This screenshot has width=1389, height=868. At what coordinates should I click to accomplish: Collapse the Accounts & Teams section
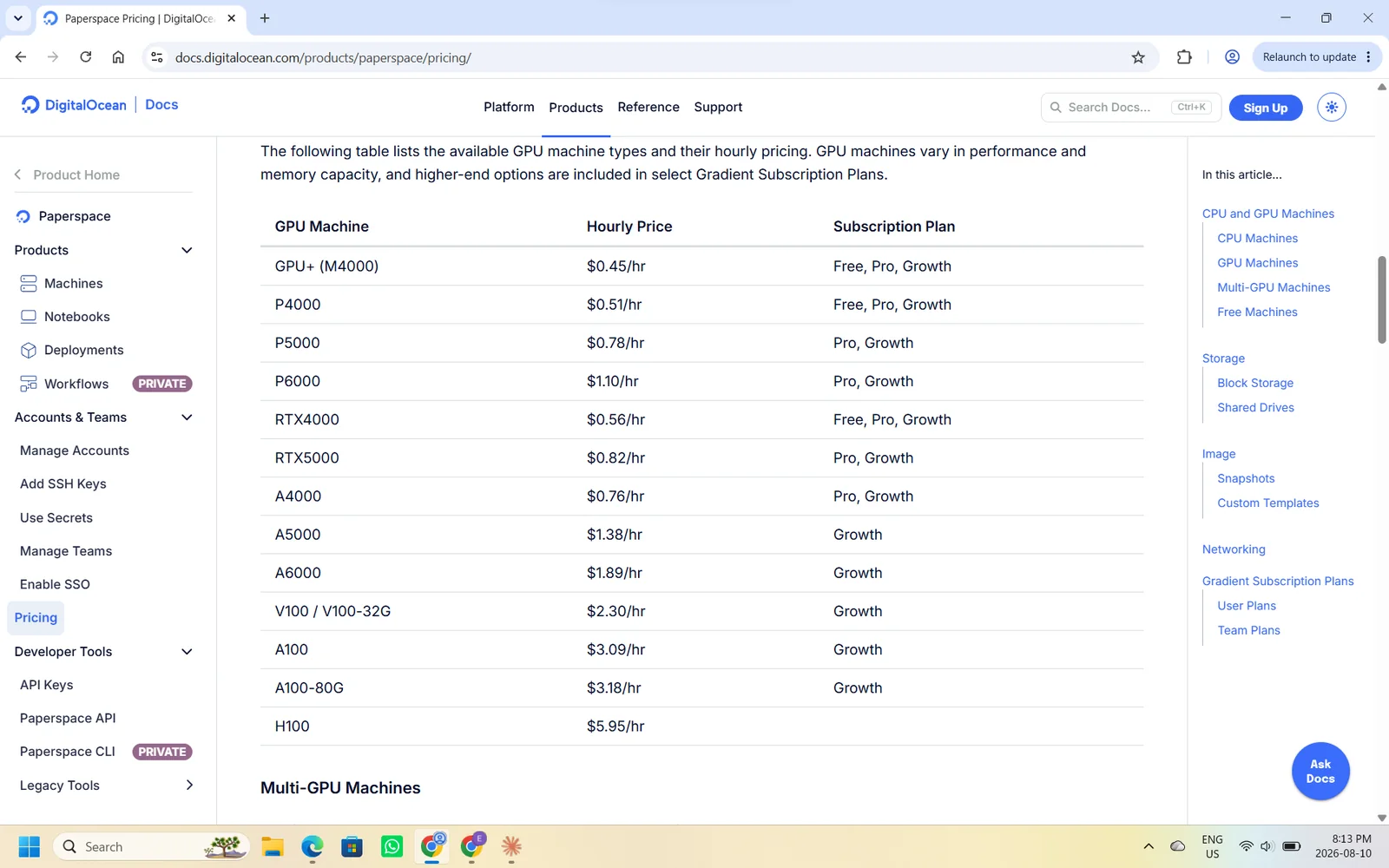[x=187, y=418]
